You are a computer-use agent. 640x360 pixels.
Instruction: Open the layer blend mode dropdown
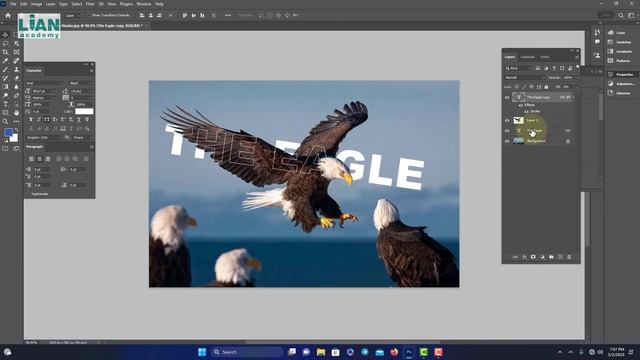pyautogui.click(x=525, y=78)
